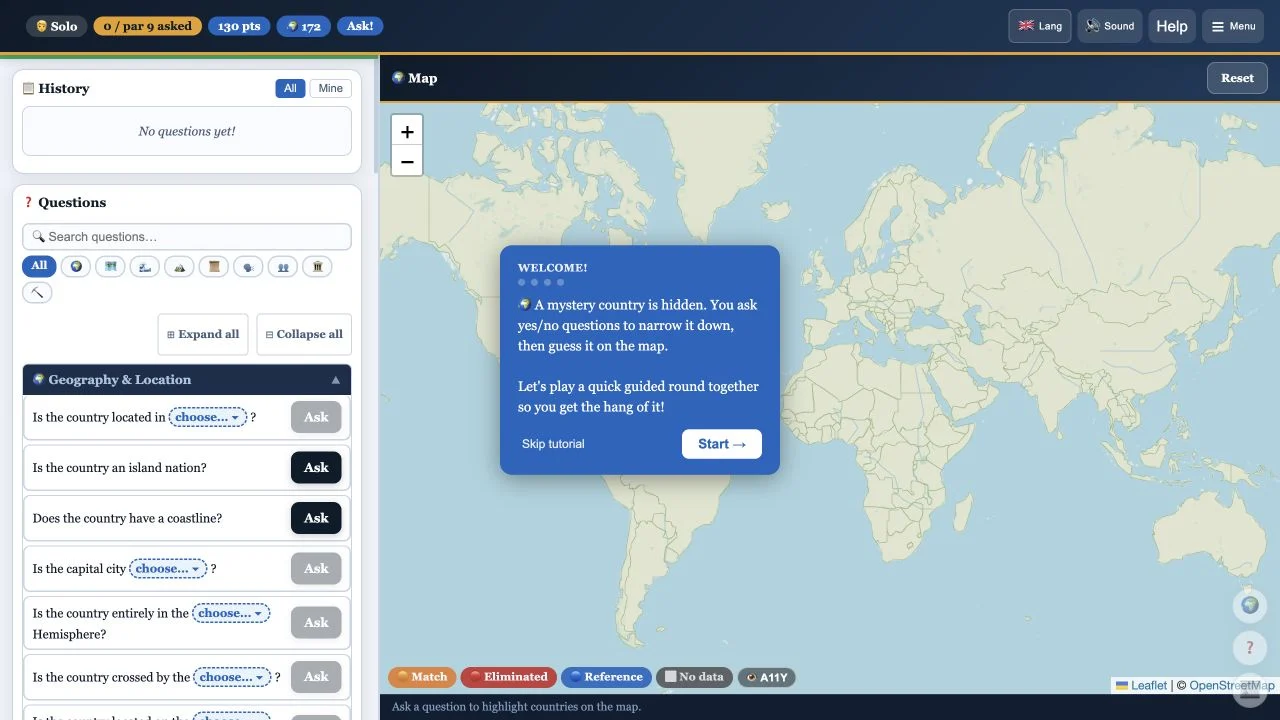Select the All questions filter chip

pos(39,266)
